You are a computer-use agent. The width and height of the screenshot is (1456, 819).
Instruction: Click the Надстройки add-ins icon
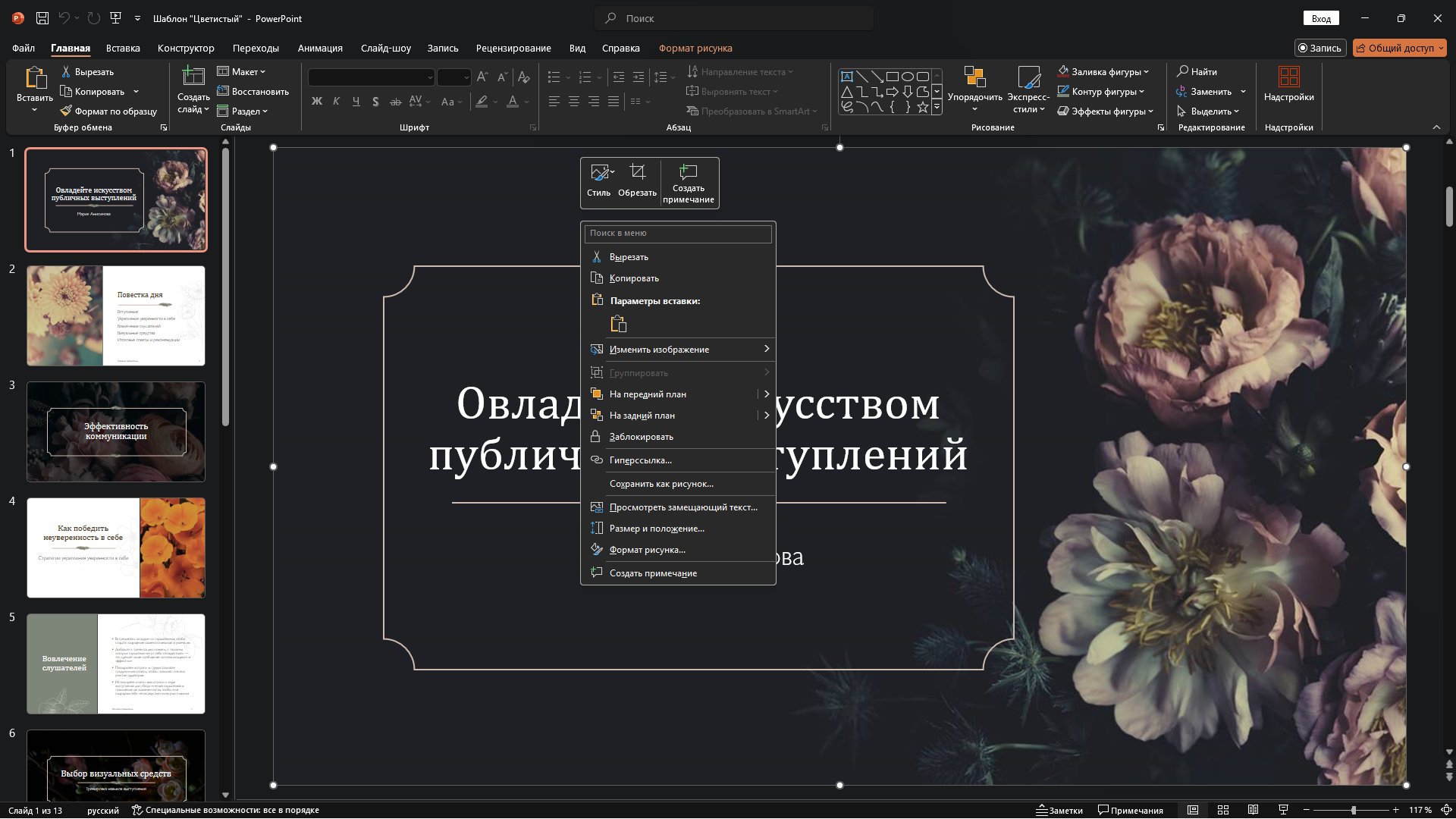click(1288, 77)
